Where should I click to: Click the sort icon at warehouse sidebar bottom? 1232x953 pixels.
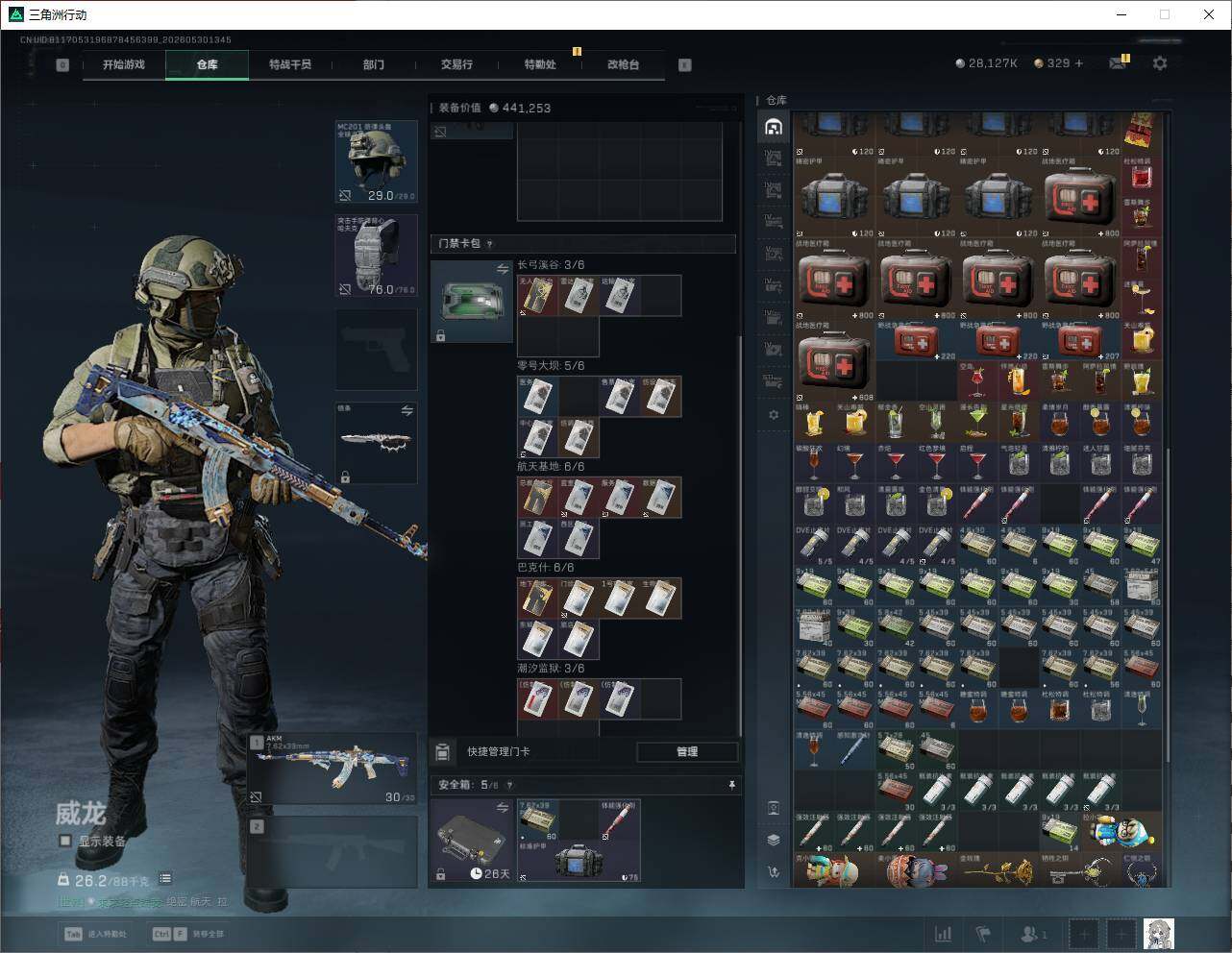[x=774, y=872]
